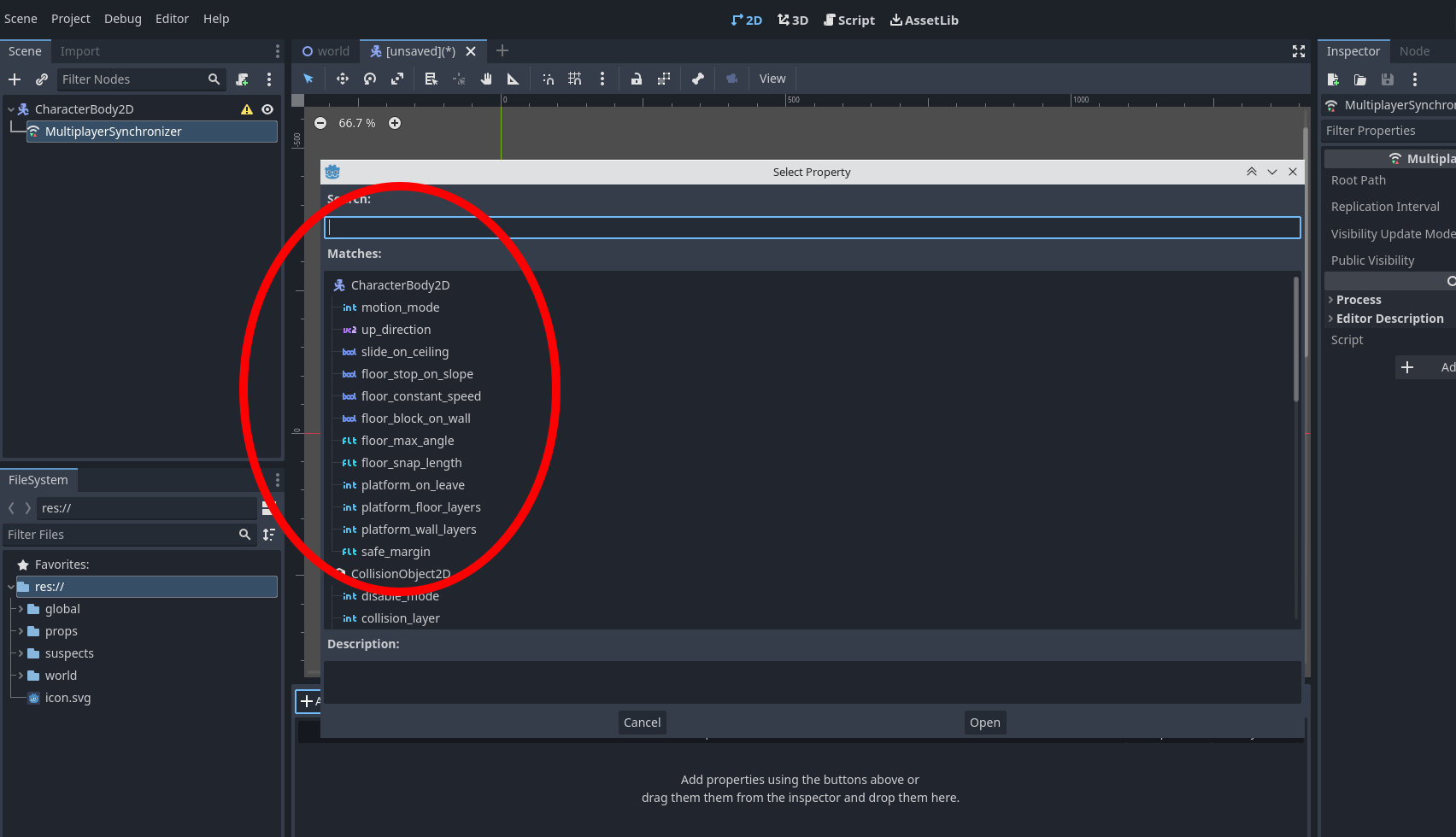Screen dimensions: 1456x837
Task: Cancel the Select Property dialog
Action: pyautogui.click(x=643, y=723)
